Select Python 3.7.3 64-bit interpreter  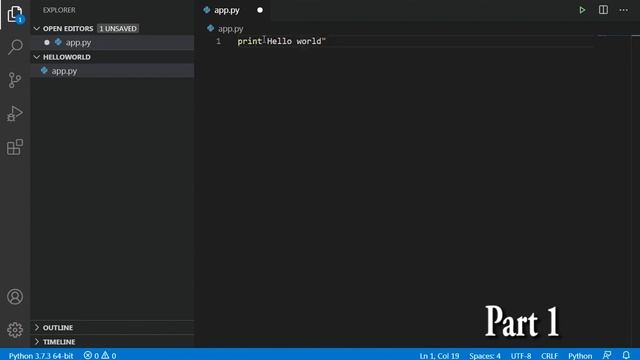click(41, 356)
